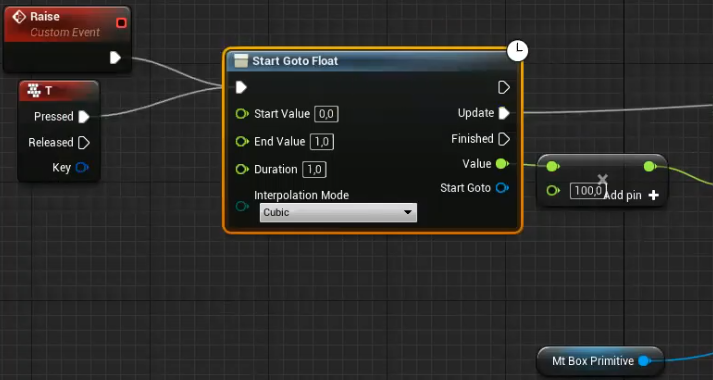The image size is (713, 380).
Task: Click the multiply node input pin beside 100,0
Action: pyautogui.click(x=552, y=190)
